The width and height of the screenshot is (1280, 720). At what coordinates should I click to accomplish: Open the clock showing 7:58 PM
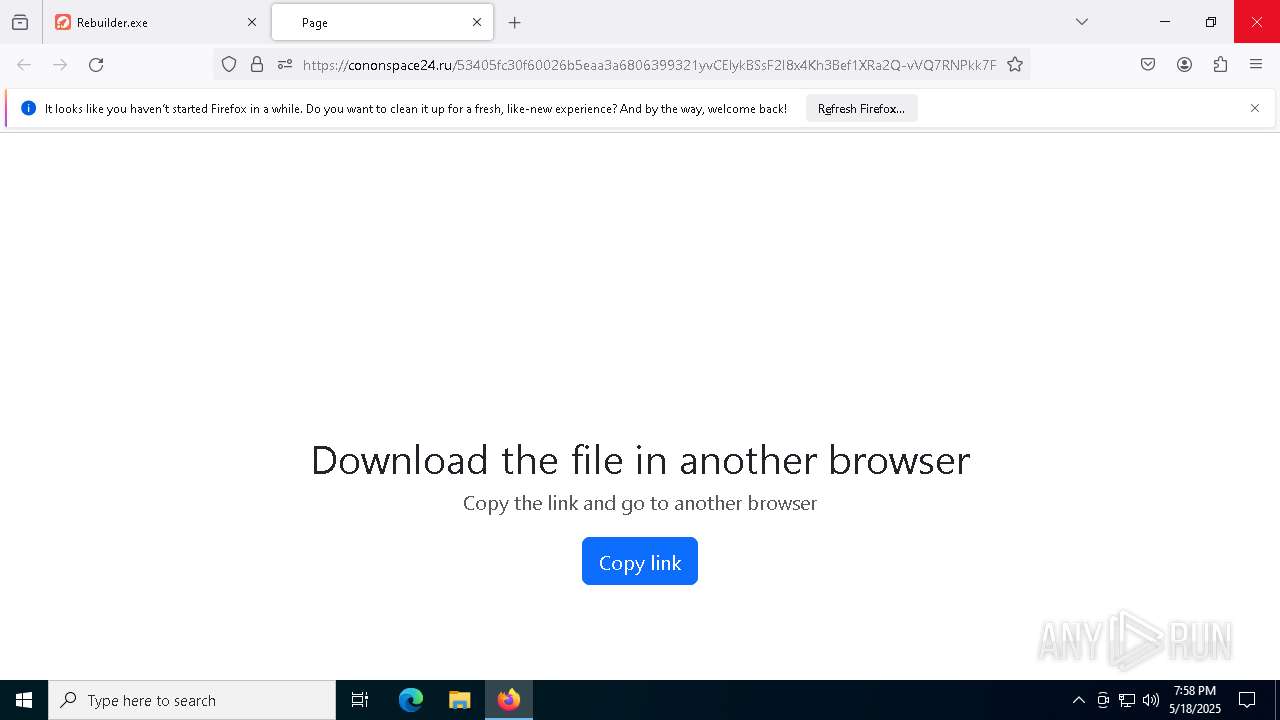1195,700
